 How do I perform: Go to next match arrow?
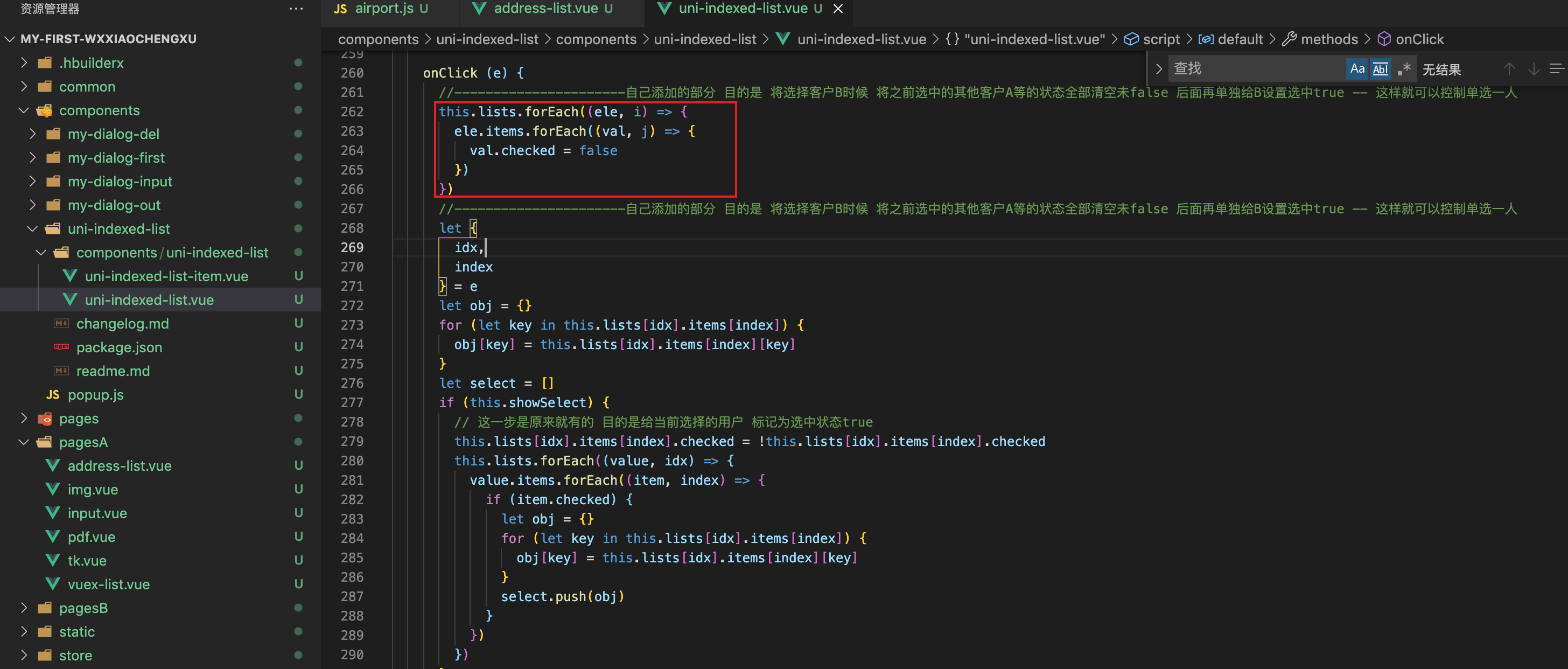click(1534, 69)
